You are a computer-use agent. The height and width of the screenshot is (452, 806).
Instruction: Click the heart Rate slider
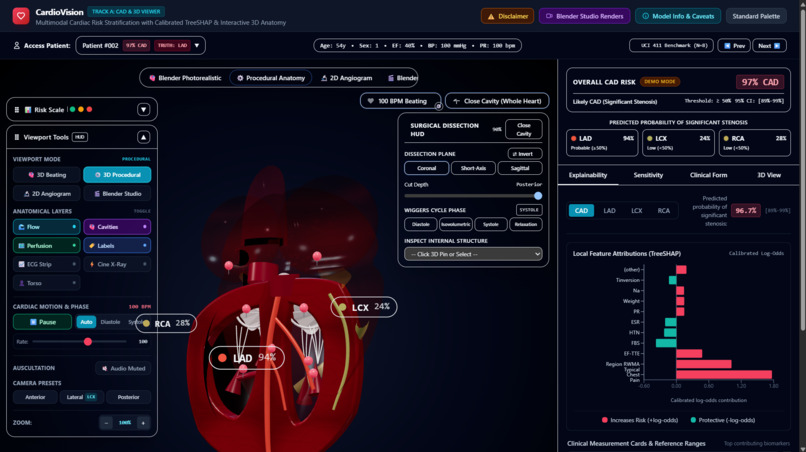80,341
